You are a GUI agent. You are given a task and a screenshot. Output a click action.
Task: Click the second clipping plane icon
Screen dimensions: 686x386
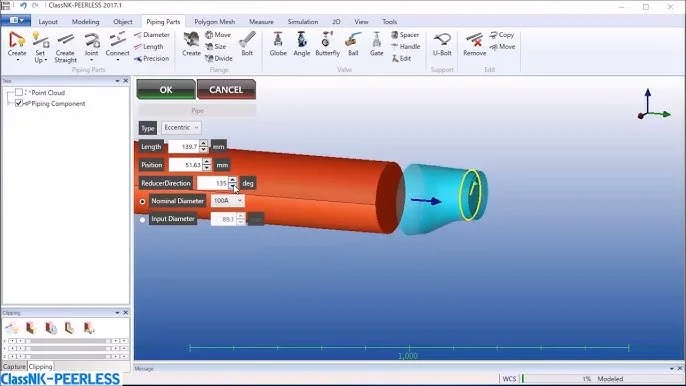pos(30,327)
